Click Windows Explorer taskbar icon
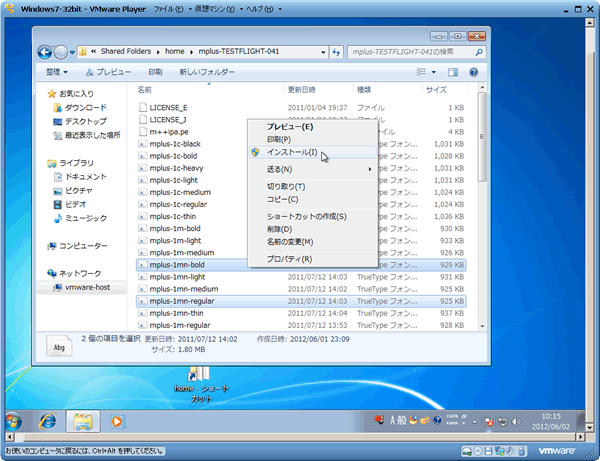 (83, 421)
